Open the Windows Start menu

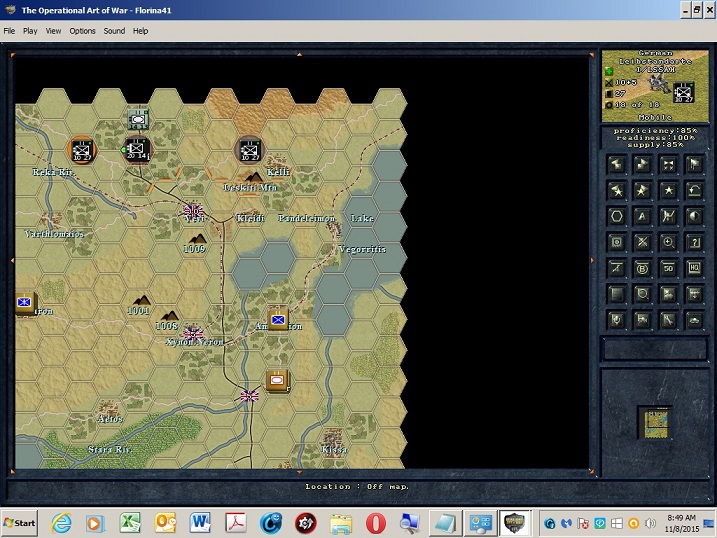(x=19, y=523)
